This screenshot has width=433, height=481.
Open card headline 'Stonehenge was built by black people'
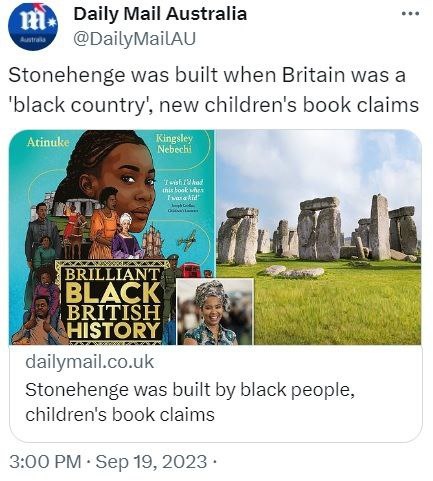[x=190, y=402]
